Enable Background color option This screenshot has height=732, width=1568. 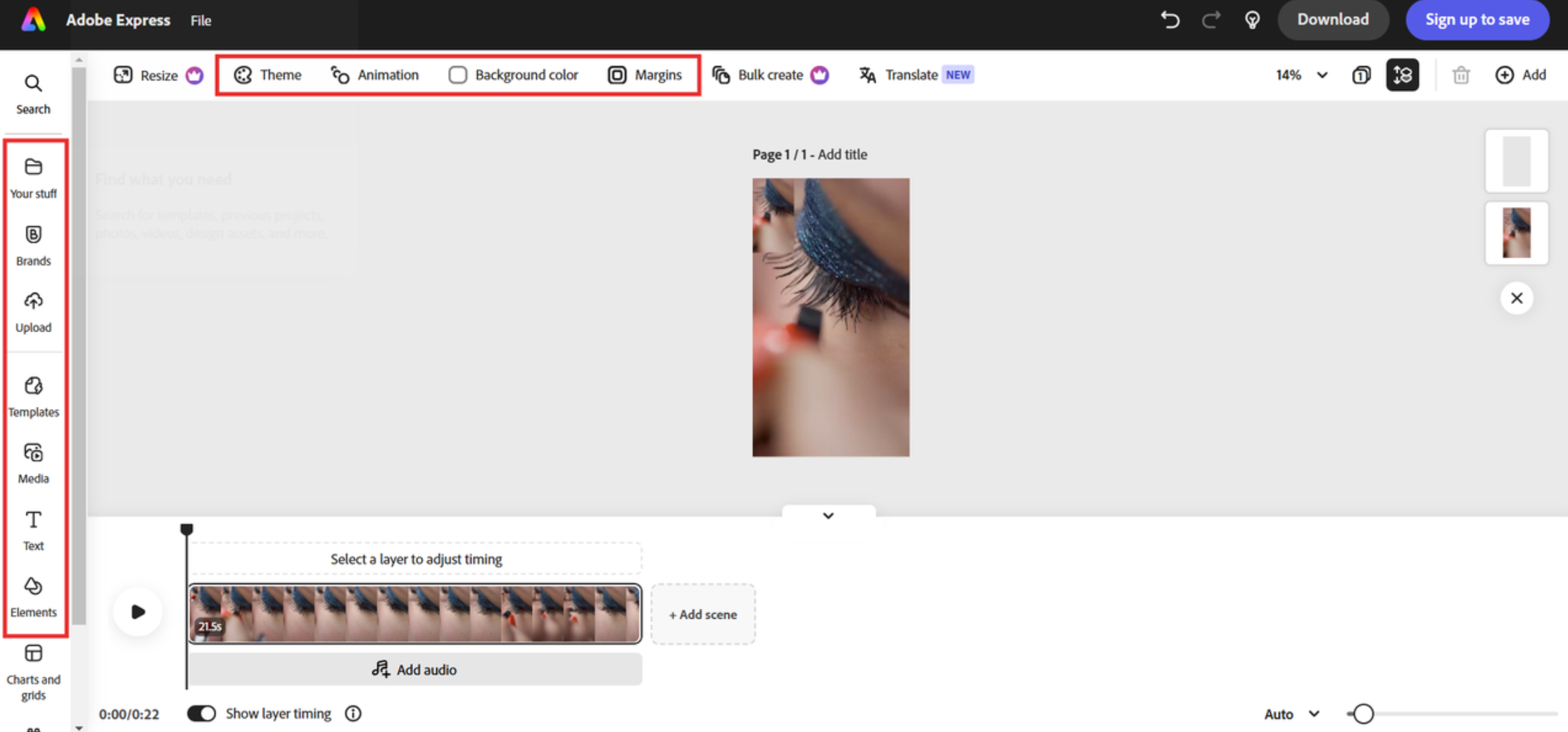click(513, 75)
